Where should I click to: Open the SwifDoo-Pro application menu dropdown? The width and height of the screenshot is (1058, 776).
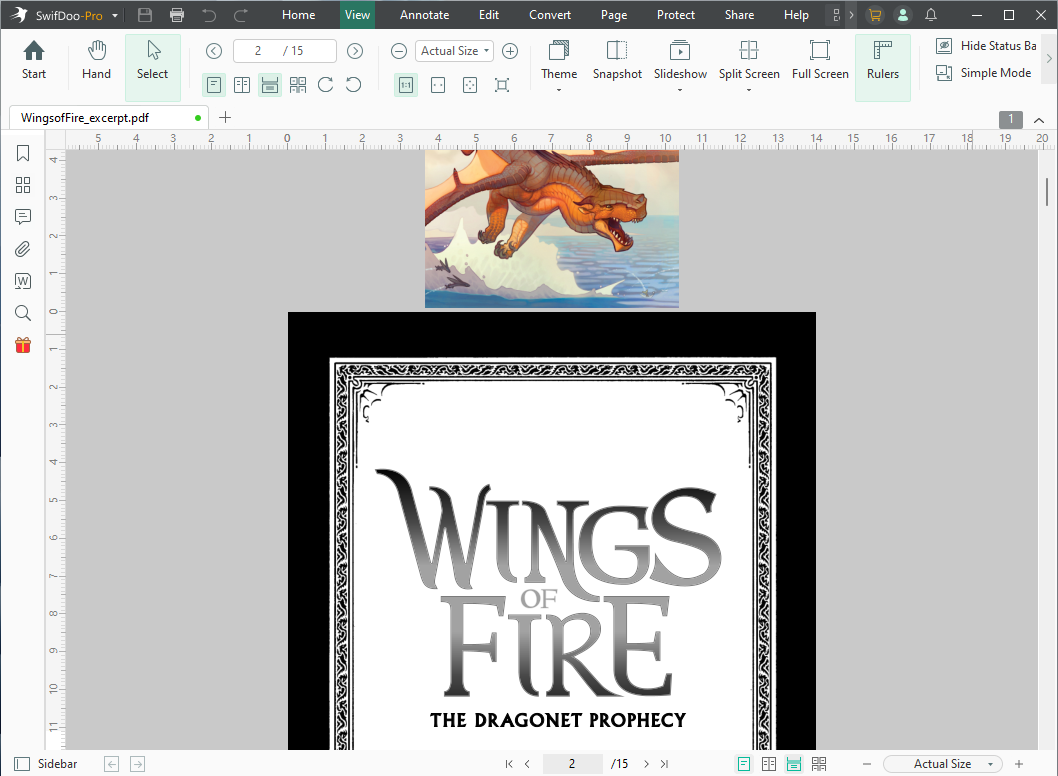tap(115, 16)
